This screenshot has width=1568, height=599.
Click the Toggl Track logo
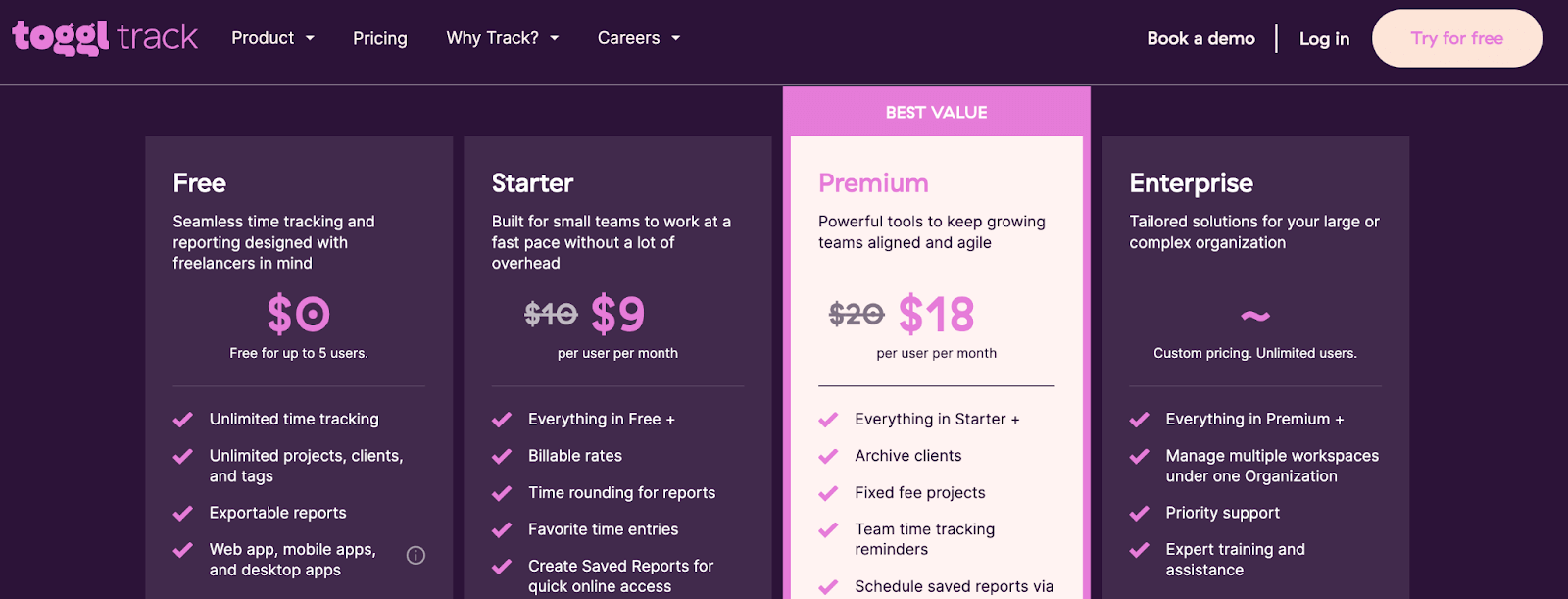click(x=105, y=37)
